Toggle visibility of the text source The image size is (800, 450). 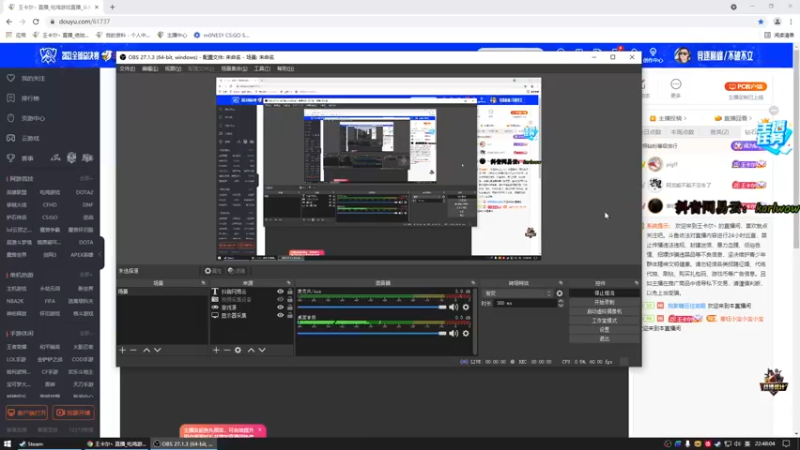[280, 291]
